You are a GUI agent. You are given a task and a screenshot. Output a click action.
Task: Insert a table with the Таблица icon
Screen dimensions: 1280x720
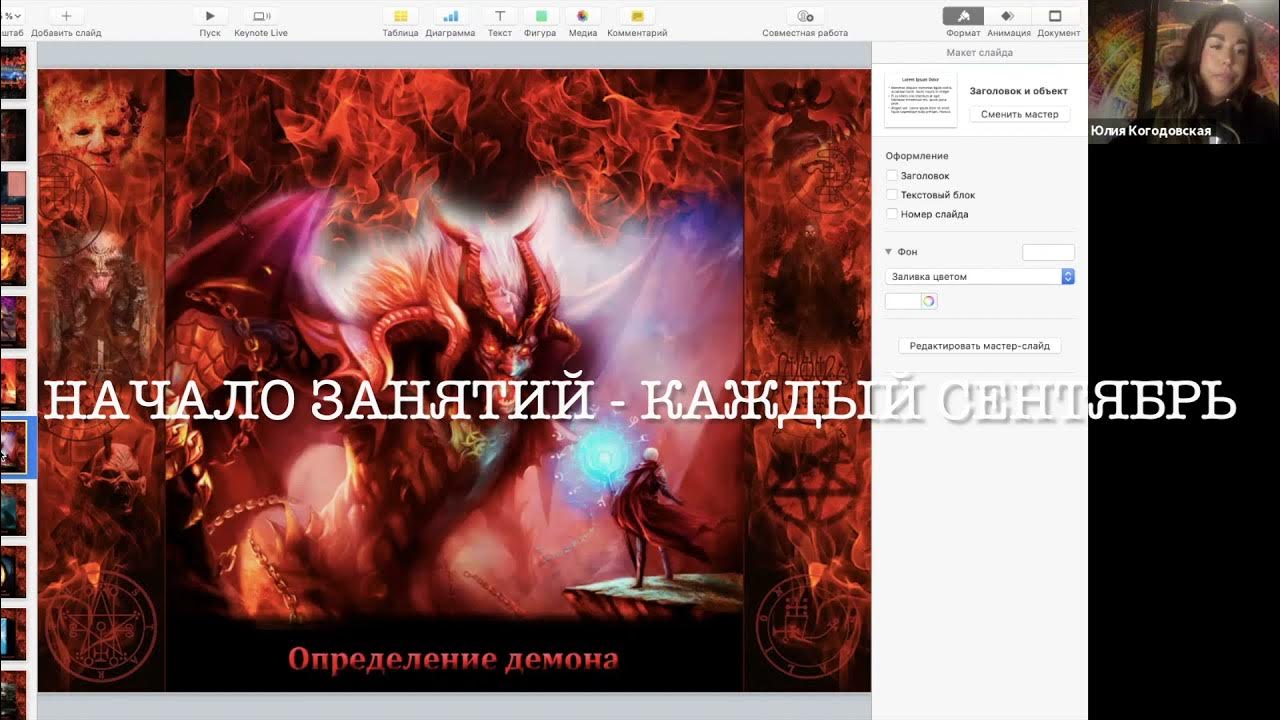coord(400,16)
